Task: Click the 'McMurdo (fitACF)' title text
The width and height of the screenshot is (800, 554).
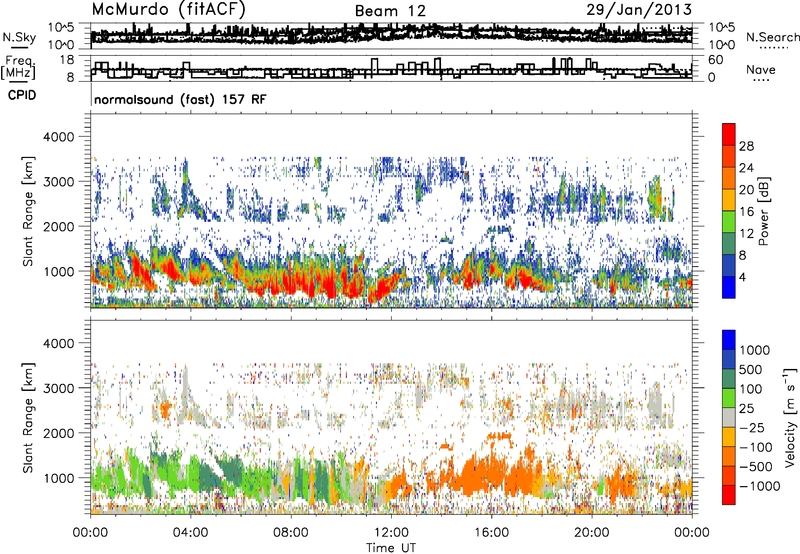Action: click(x=168, y=10)
